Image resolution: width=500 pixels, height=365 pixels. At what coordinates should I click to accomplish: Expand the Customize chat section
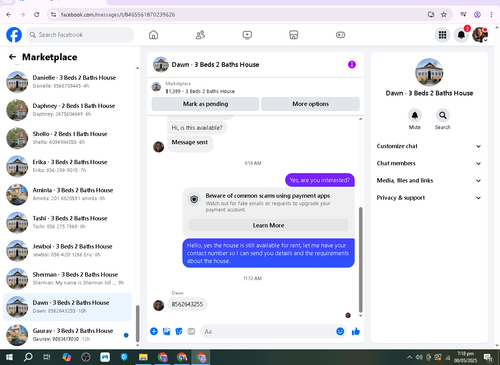(429, 146)
